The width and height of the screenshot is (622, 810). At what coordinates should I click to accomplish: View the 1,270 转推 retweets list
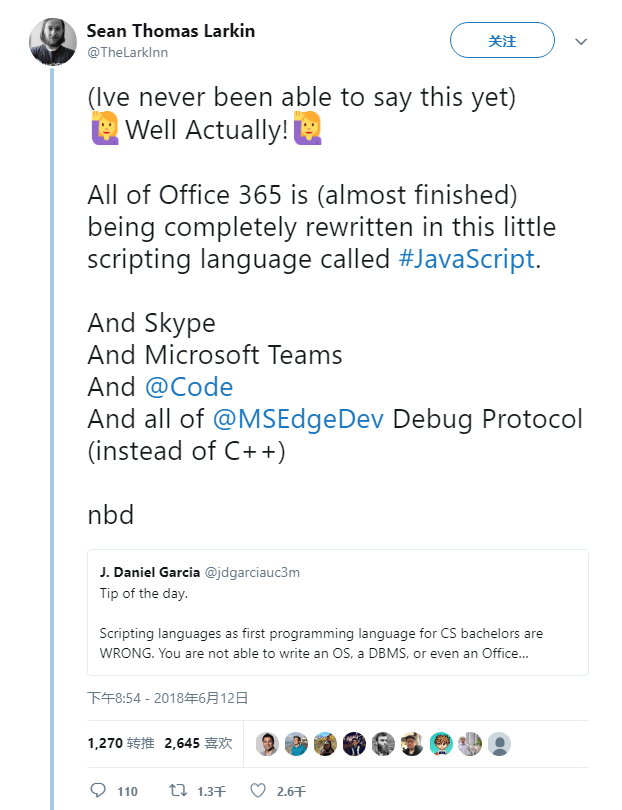(x=120, y=743)
